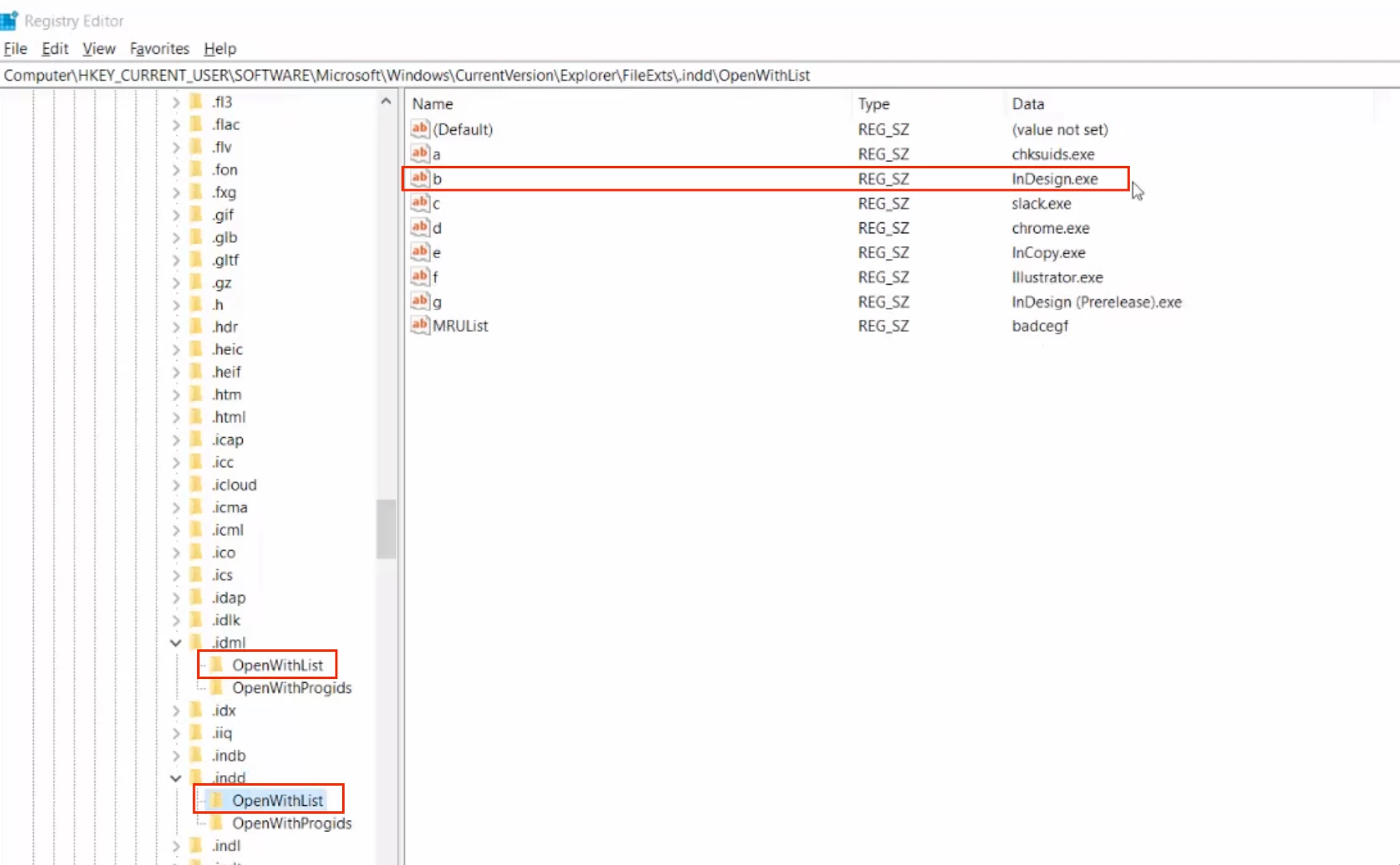The image size is (1400, 865).
Task: Click the string icon of value c
Action: click(x=420, y=202)
